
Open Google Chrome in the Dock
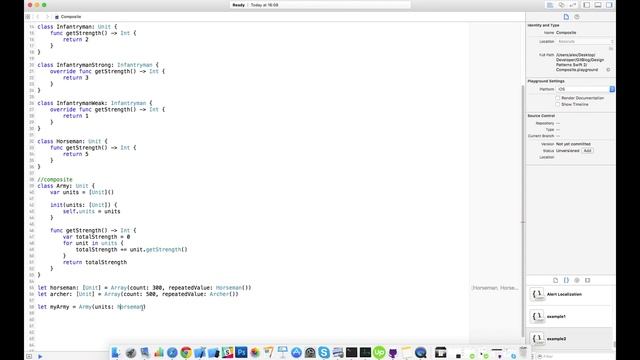pos(186,352)
